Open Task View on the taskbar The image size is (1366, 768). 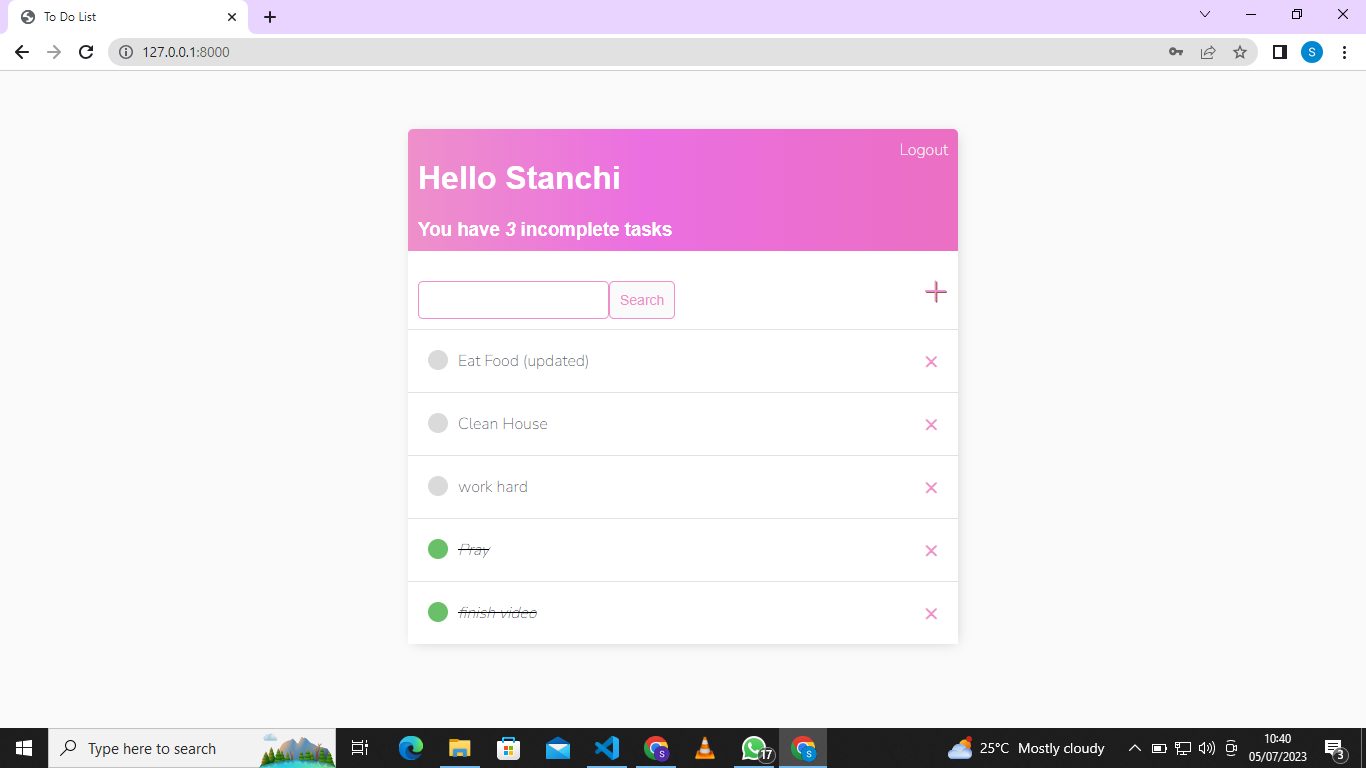pyautogui.click(x=360, y=748)
